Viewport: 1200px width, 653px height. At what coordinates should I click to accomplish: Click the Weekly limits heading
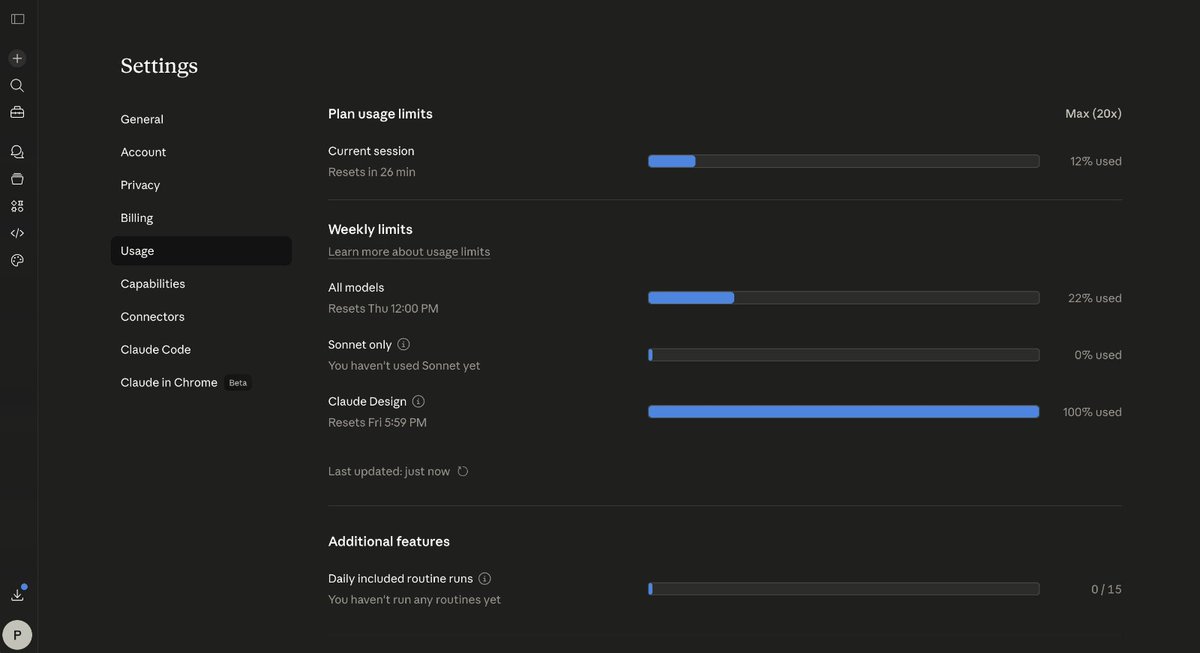[370, 229]
